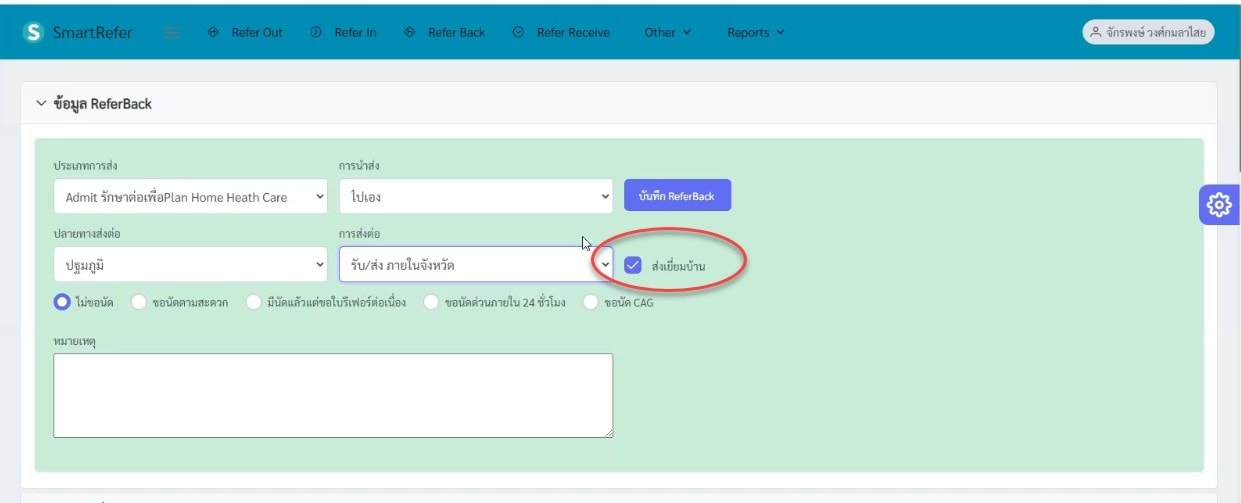Collapse the ข้อมูล ReferBack section
Screen dimensions: 1241x503
point(41,104)
